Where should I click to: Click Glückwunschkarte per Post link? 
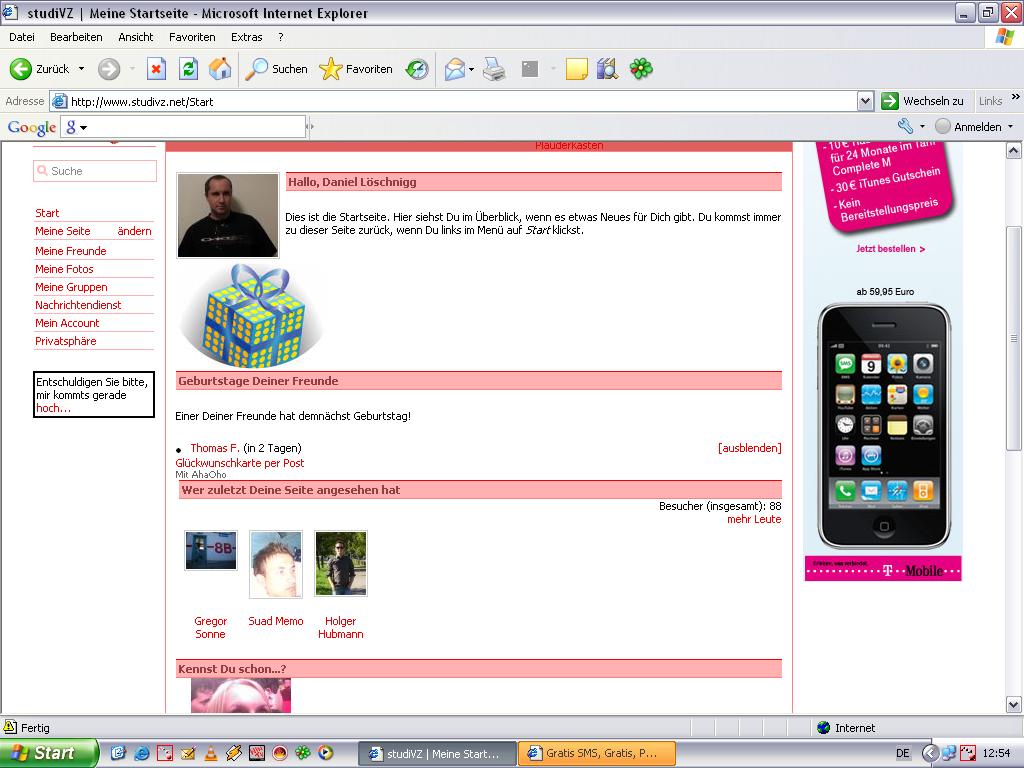240,463
